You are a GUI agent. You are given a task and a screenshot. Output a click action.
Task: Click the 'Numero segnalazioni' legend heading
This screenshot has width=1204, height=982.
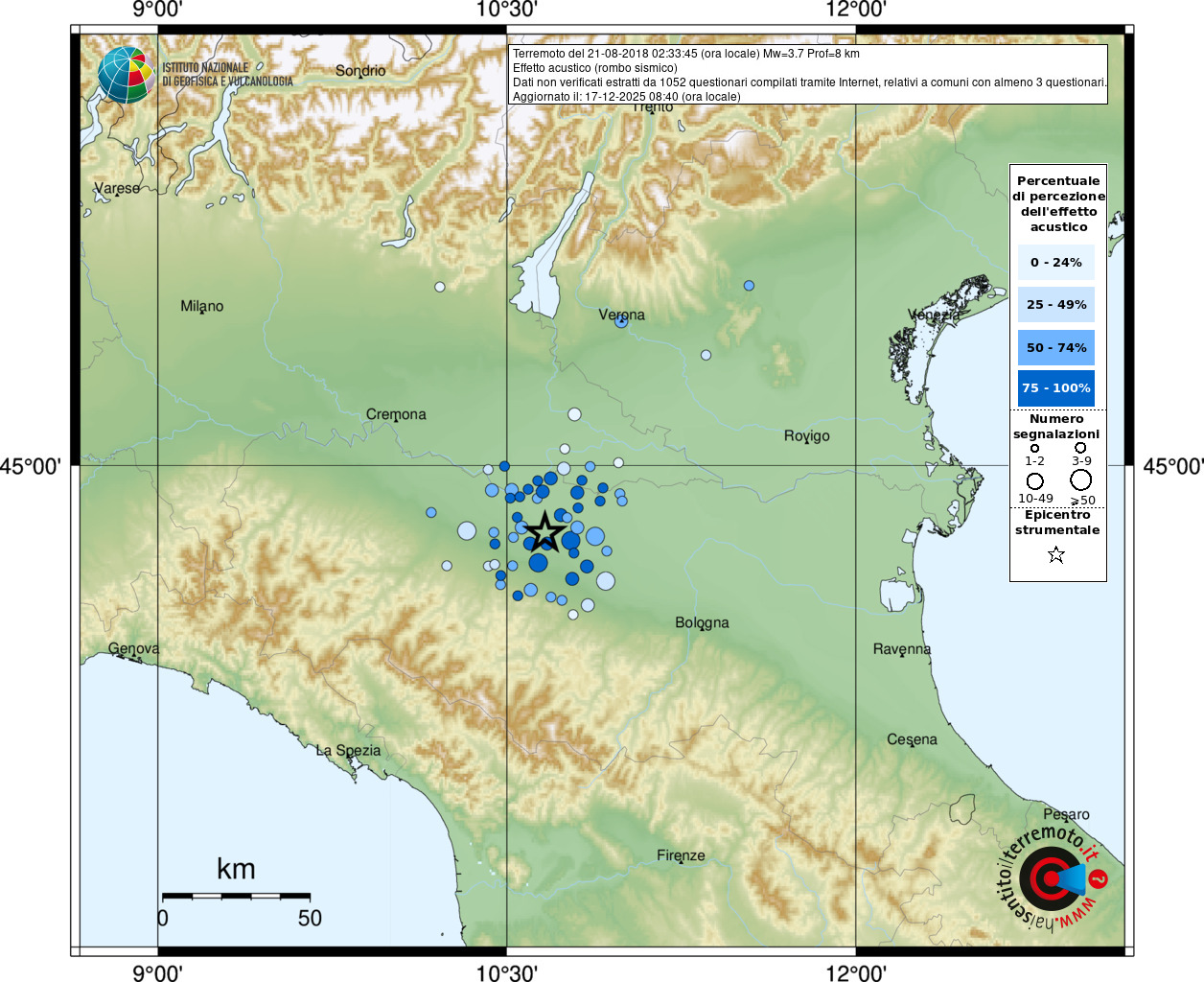click(1056, 427)
